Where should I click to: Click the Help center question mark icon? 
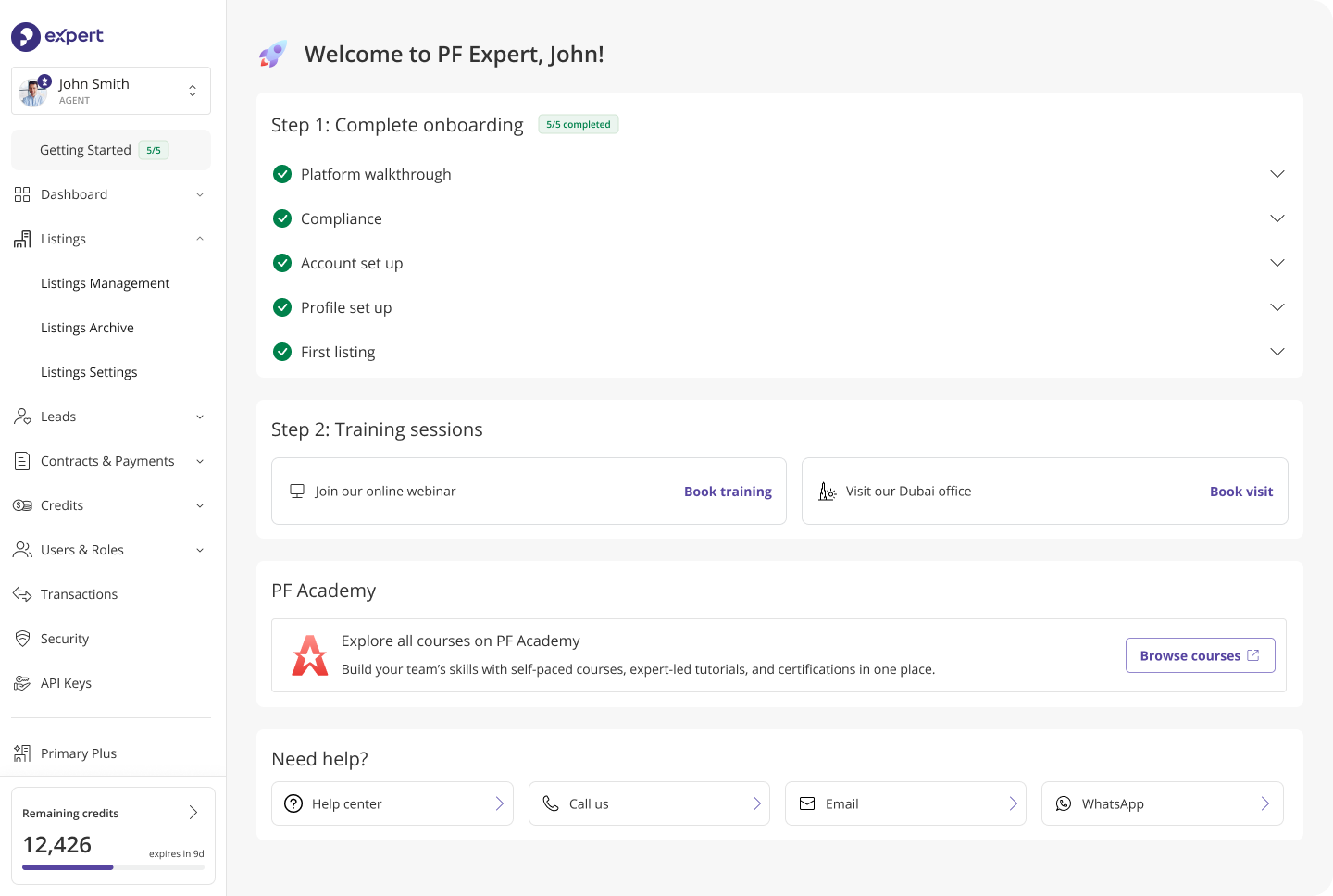coord(293,803)
